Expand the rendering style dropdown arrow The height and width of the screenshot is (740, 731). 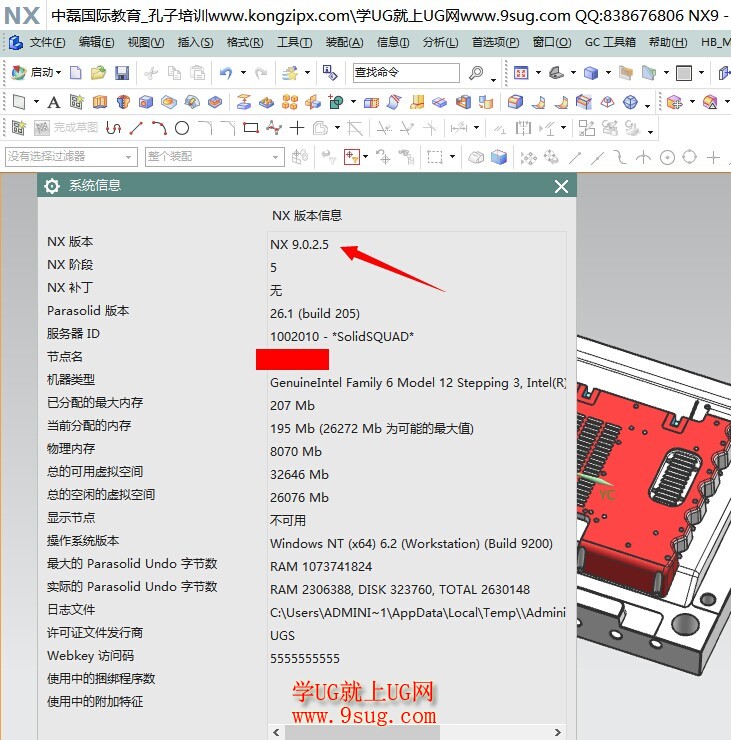click(608, 73)
